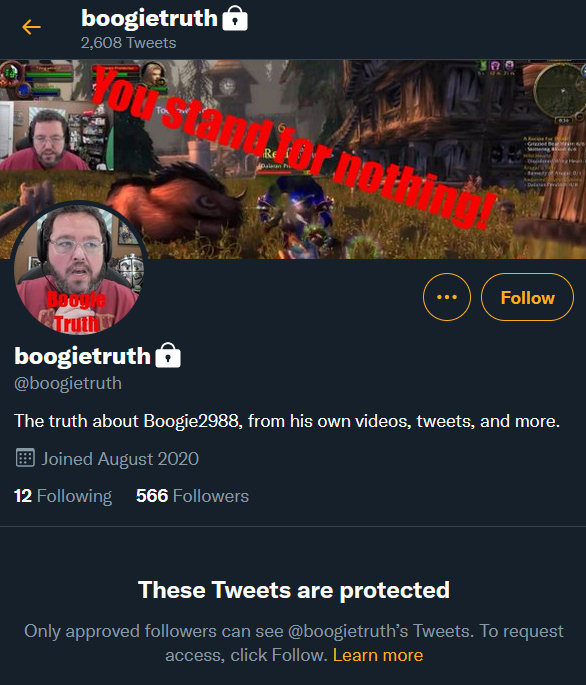Viewport: 586px width, 685px height.
Task: View the 566 Followers list
Action: [x=192, y=496]
